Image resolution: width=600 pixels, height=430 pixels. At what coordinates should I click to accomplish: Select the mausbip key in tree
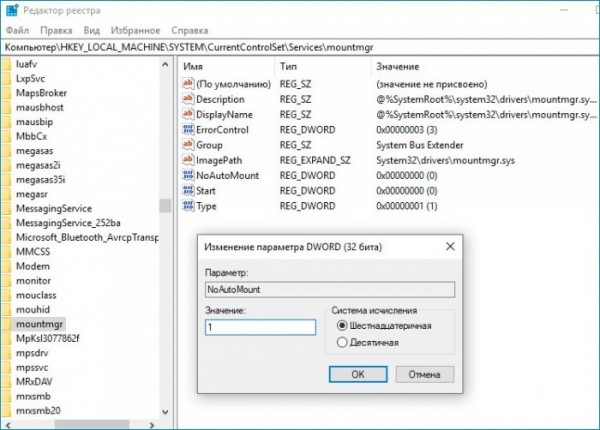click(34, 122)
